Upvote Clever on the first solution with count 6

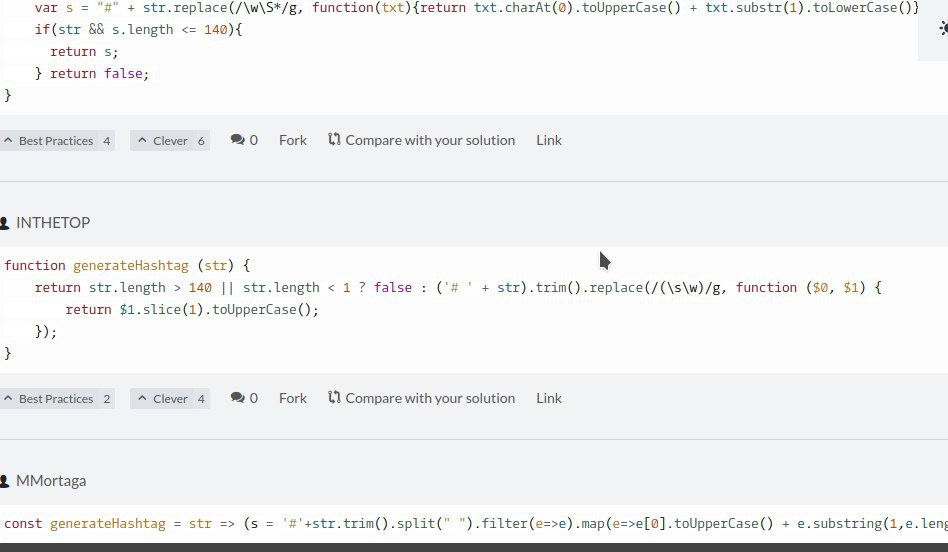tap(170, 141)
